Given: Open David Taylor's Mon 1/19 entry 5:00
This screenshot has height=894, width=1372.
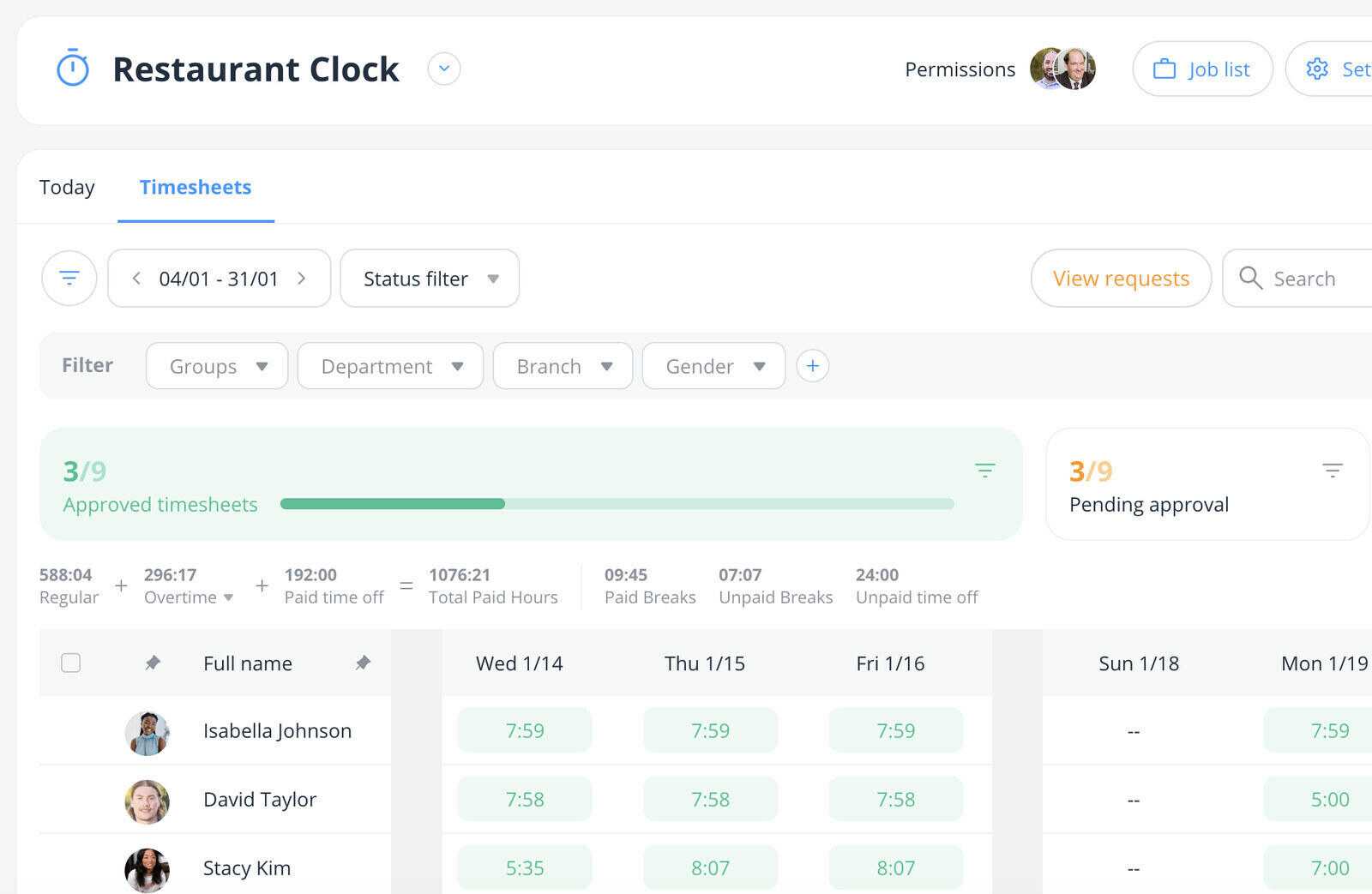Looking at the screenshot, I should 1318,799.
